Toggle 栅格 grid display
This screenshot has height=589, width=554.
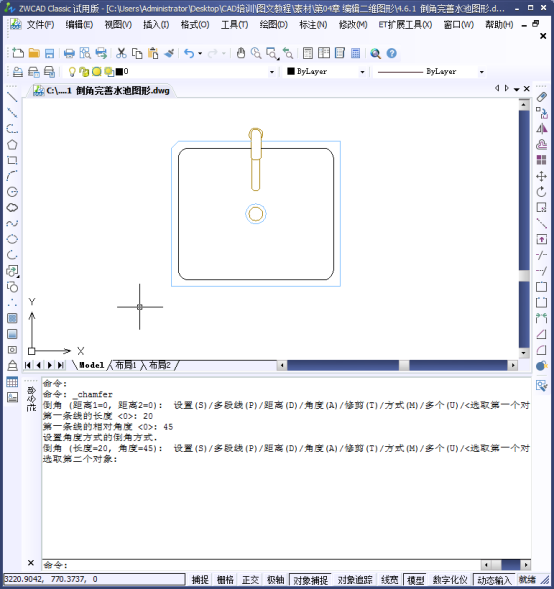[x=225, y=580]
